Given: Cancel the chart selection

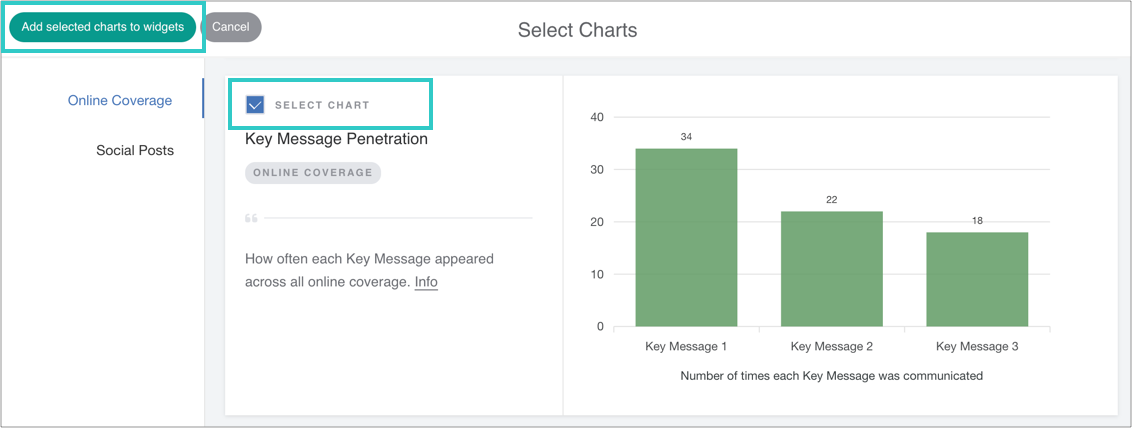Looking at the screenshot, I should coord(231,27).
